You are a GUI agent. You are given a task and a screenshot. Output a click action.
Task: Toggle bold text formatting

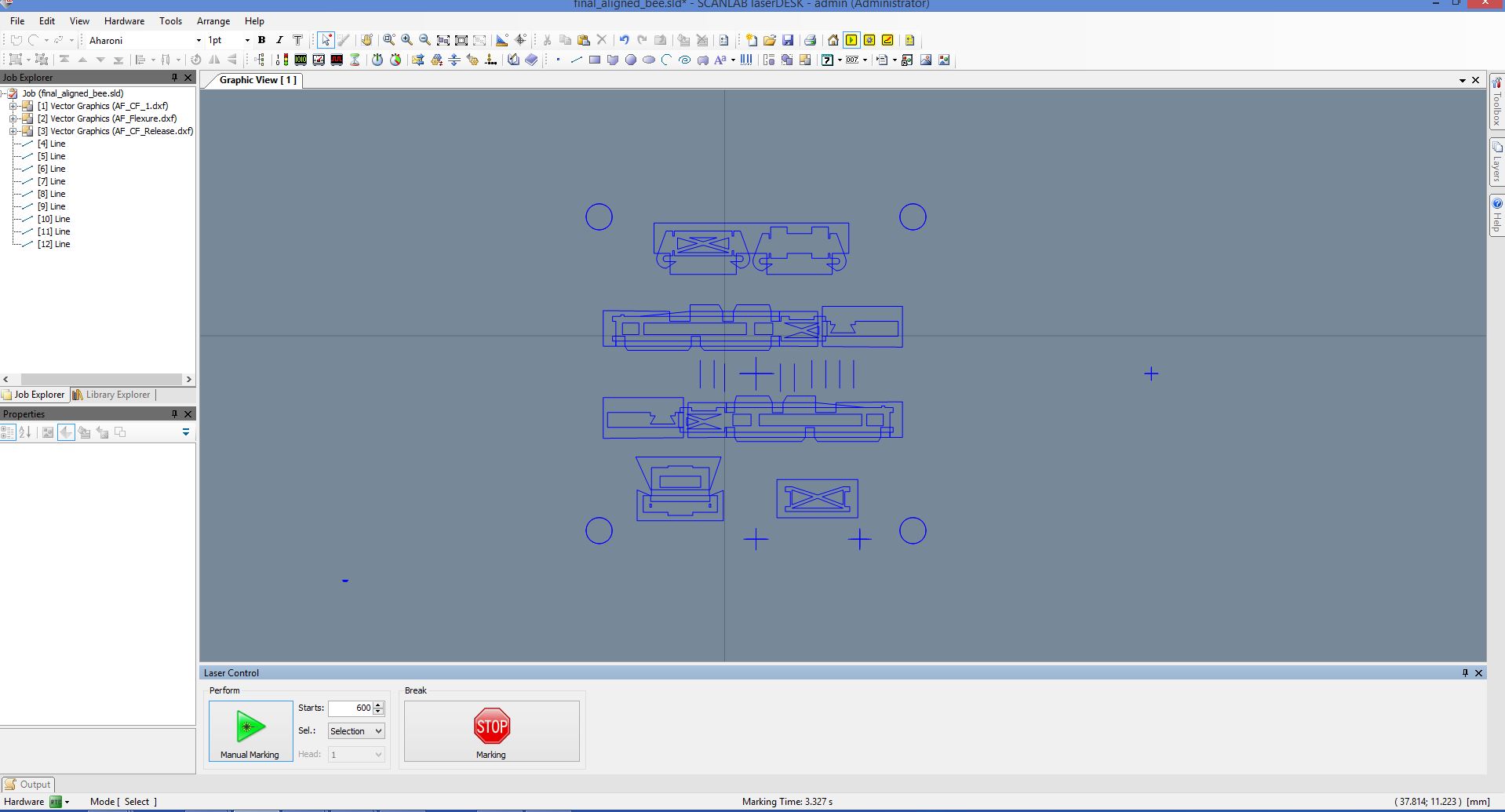(x=261, y=40)
